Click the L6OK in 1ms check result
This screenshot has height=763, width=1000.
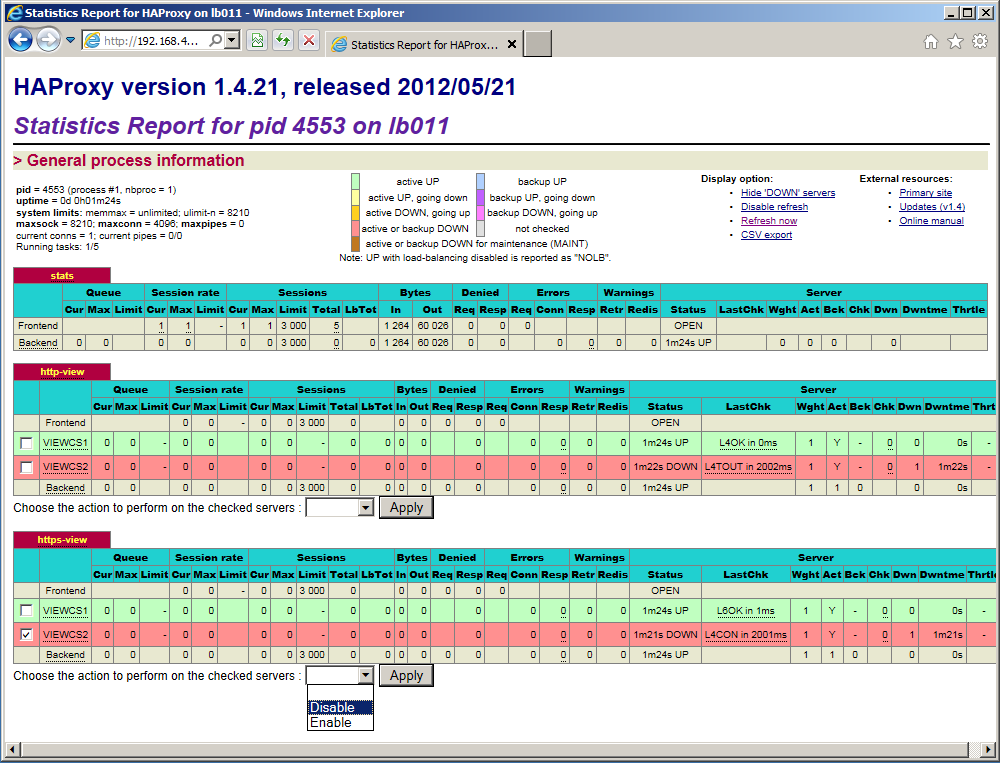(746, 611)
